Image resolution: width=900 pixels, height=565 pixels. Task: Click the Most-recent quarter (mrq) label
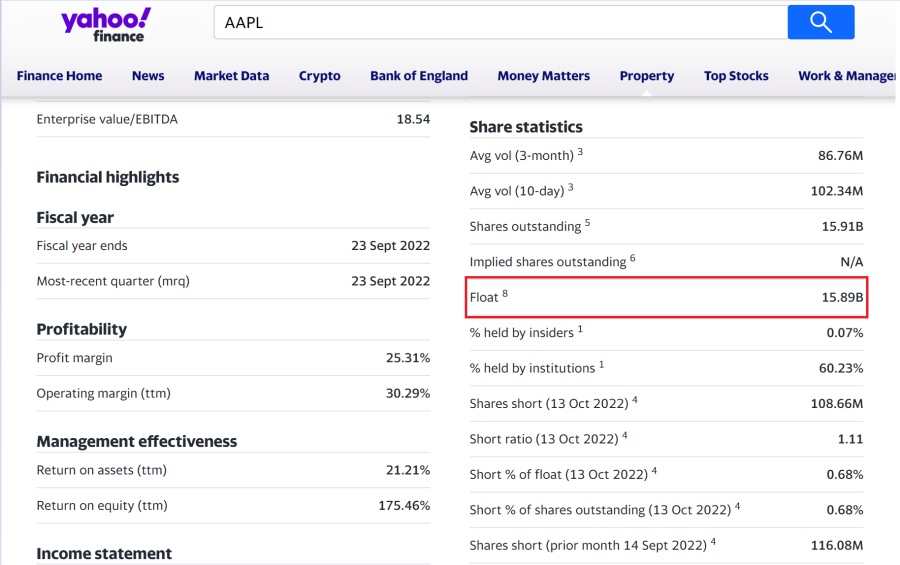[x=113, y=281]
